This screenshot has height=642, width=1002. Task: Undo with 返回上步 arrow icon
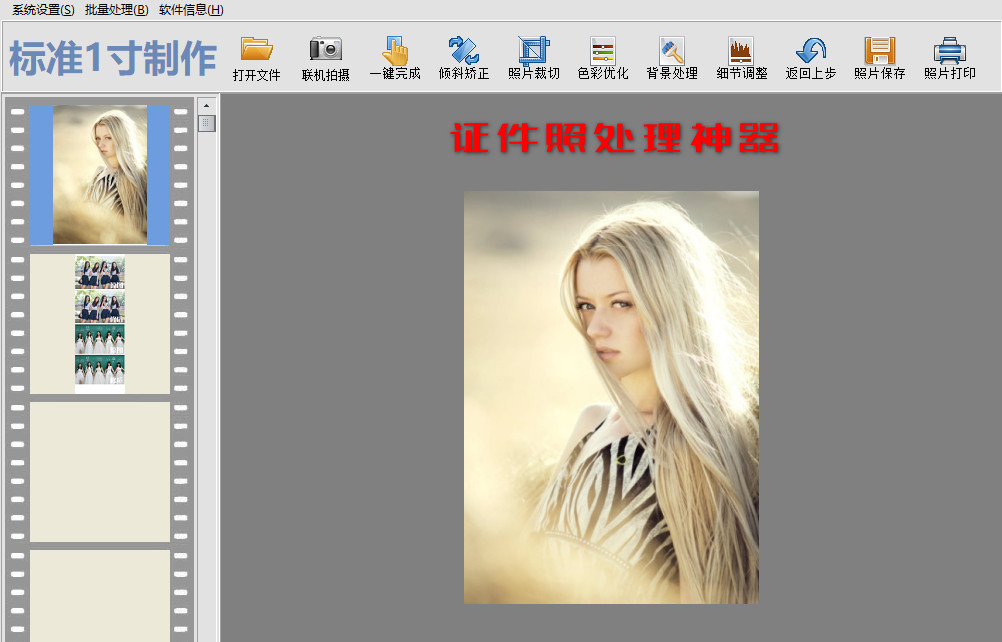811,49
